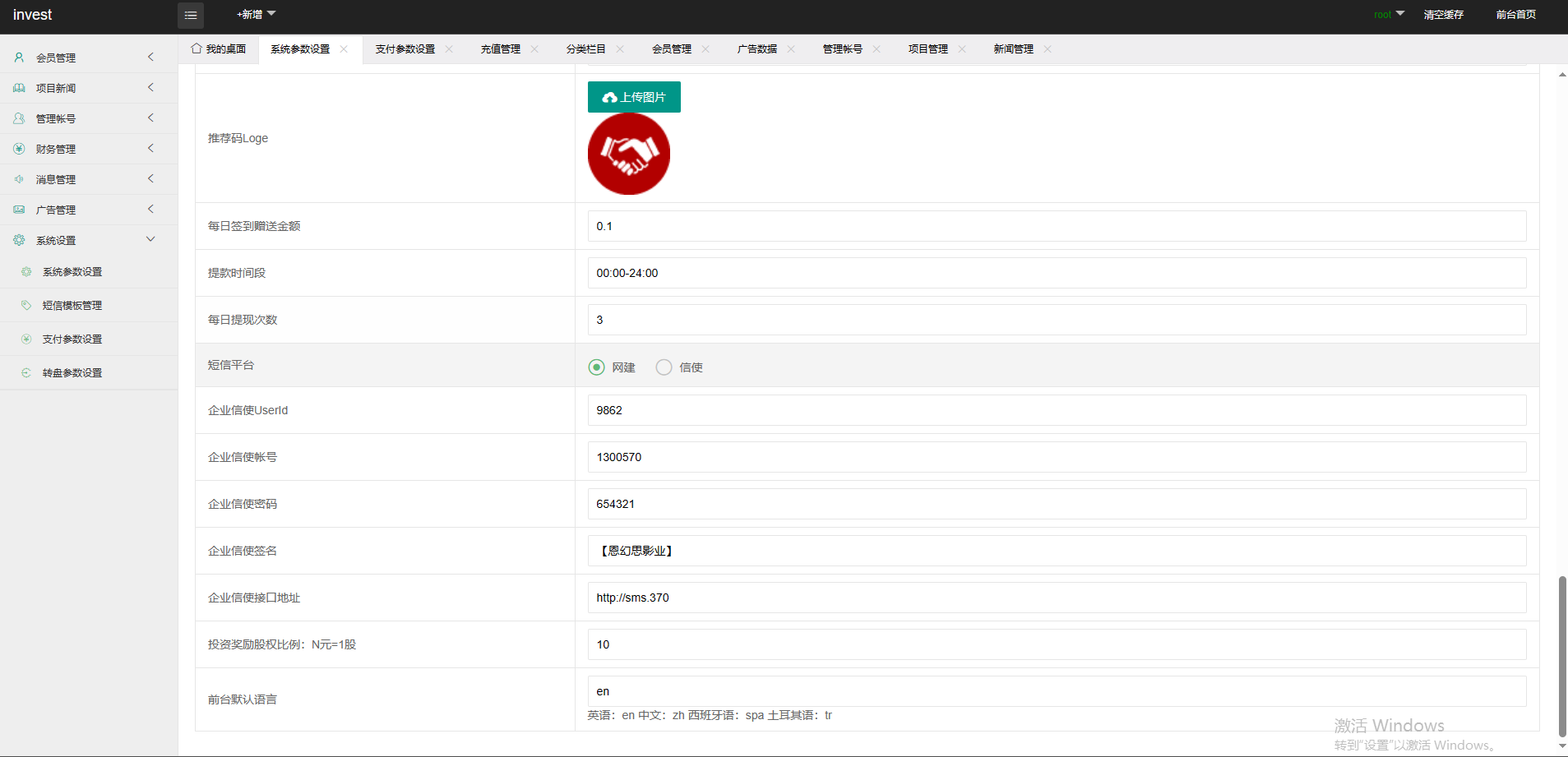Click the 广告管理 sidebar image icon
1568x757 pixels.
19,210
